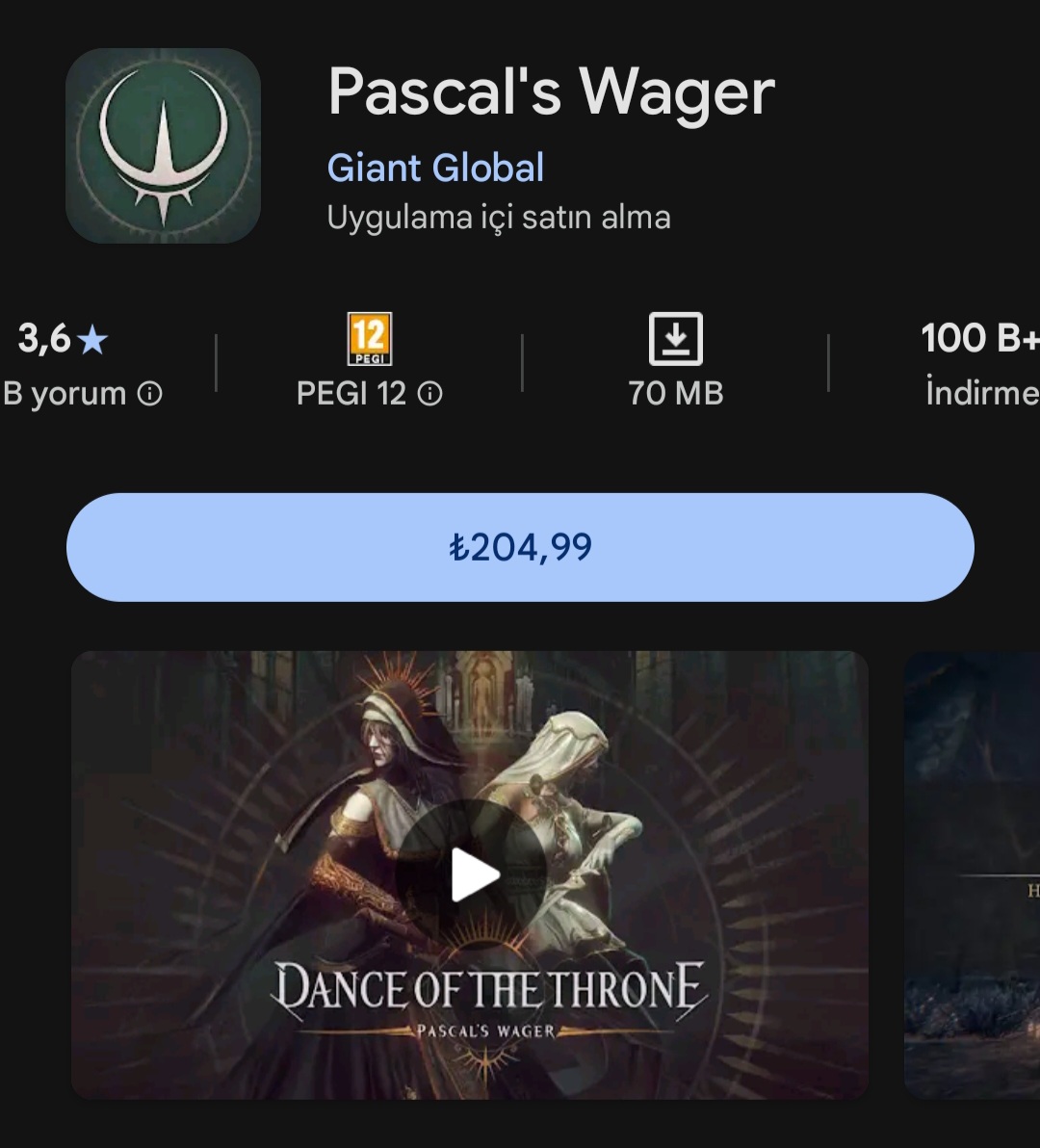Tap the 70 MB size label

point(675,394)
